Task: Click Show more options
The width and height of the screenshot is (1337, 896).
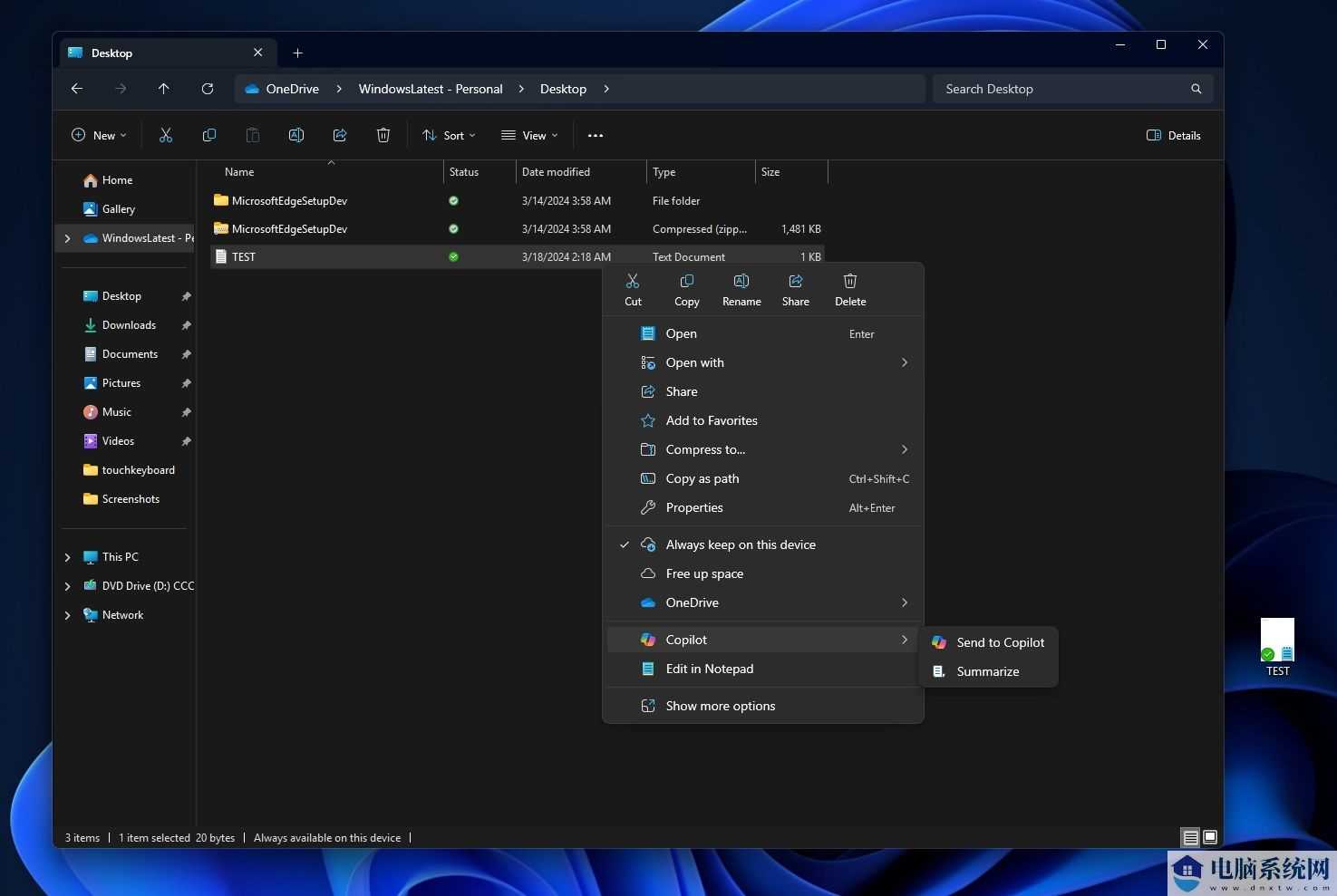Action: [x=763, y=706]
